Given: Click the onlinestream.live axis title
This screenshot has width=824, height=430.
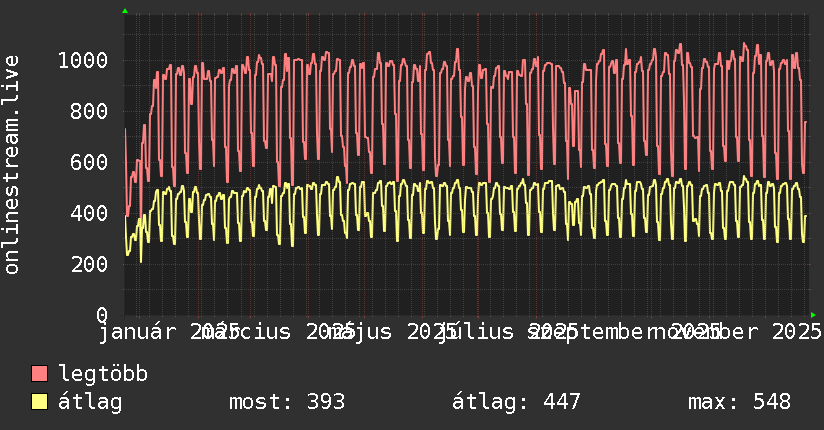Looking at the screenshot, I should click(12, 165).
